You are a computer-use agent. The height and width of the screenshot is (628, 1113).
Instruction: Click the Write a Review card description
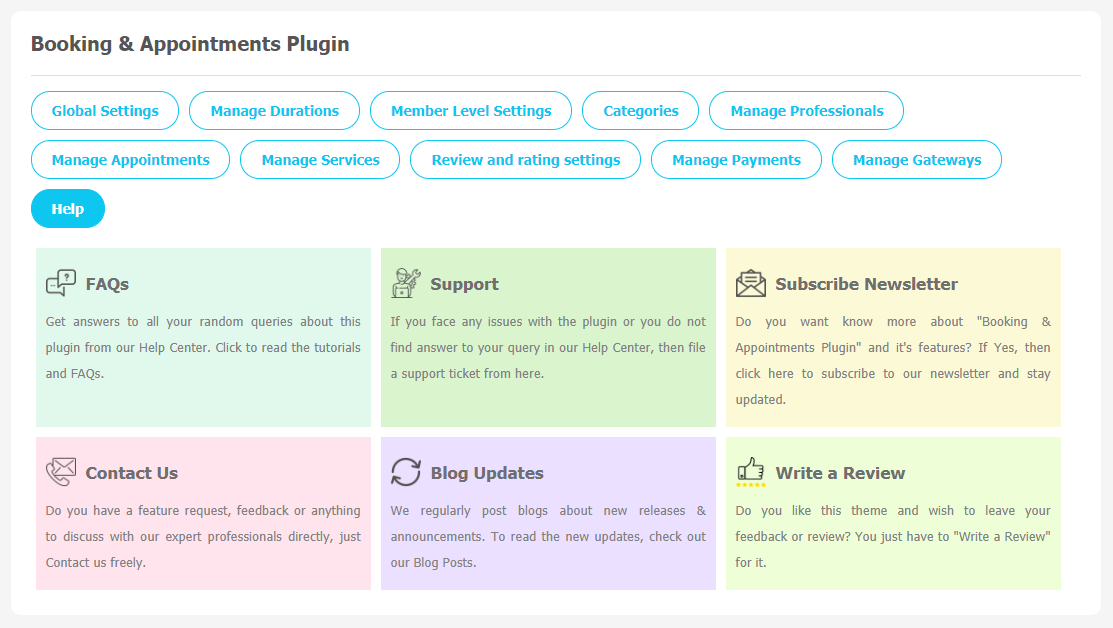pyautogui.click(x=893, y=536)
